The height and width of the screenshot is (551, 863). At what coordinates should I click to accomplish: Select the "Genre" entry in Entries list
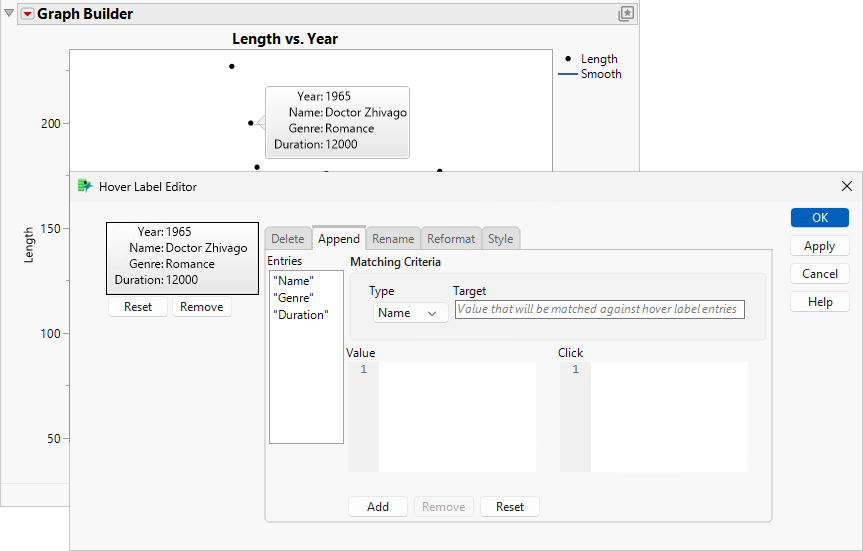(x=293, y=298)
